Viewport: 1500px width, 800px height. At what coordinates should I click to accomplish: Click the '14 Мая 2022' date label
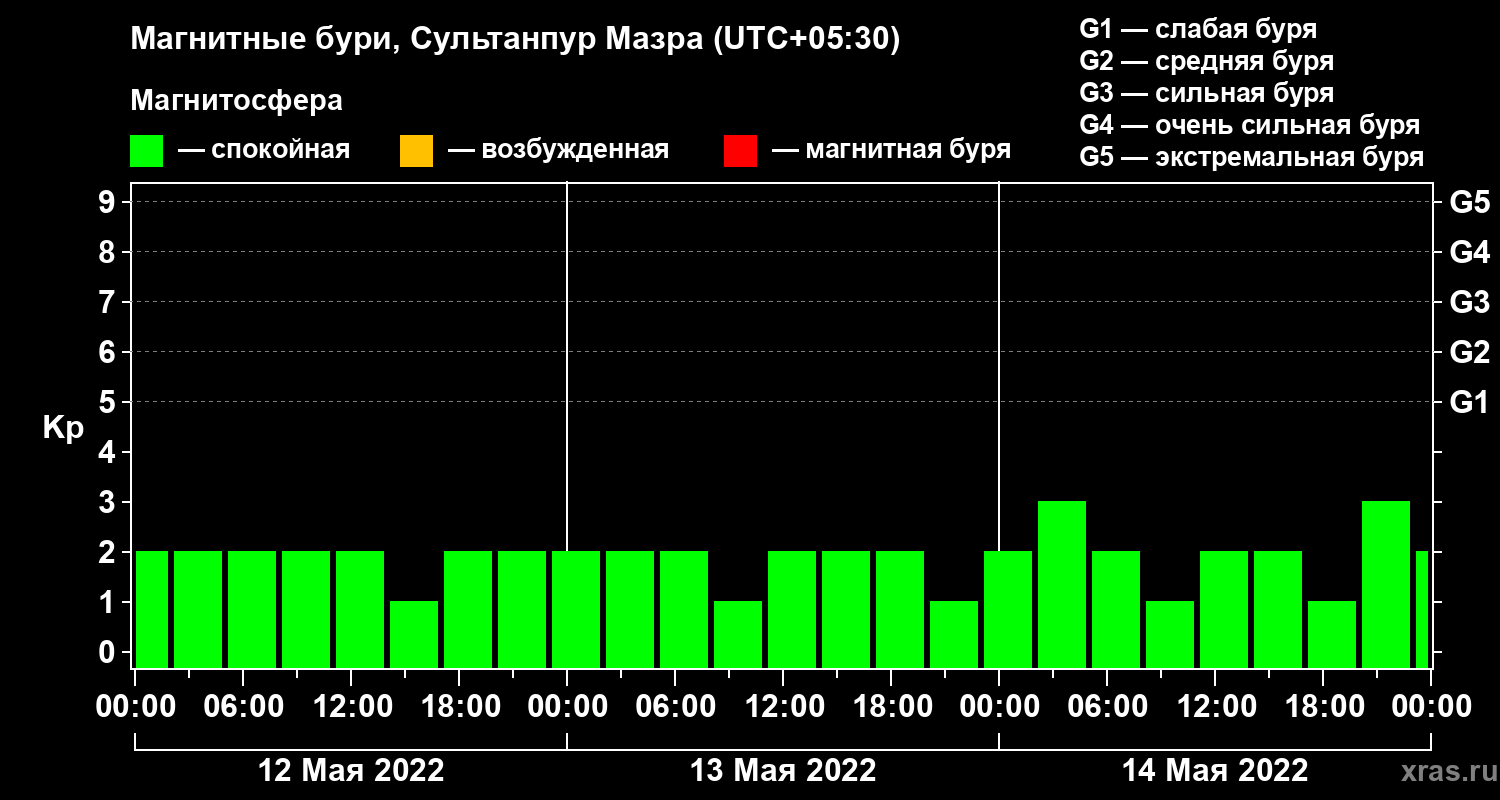(1215, 771)
